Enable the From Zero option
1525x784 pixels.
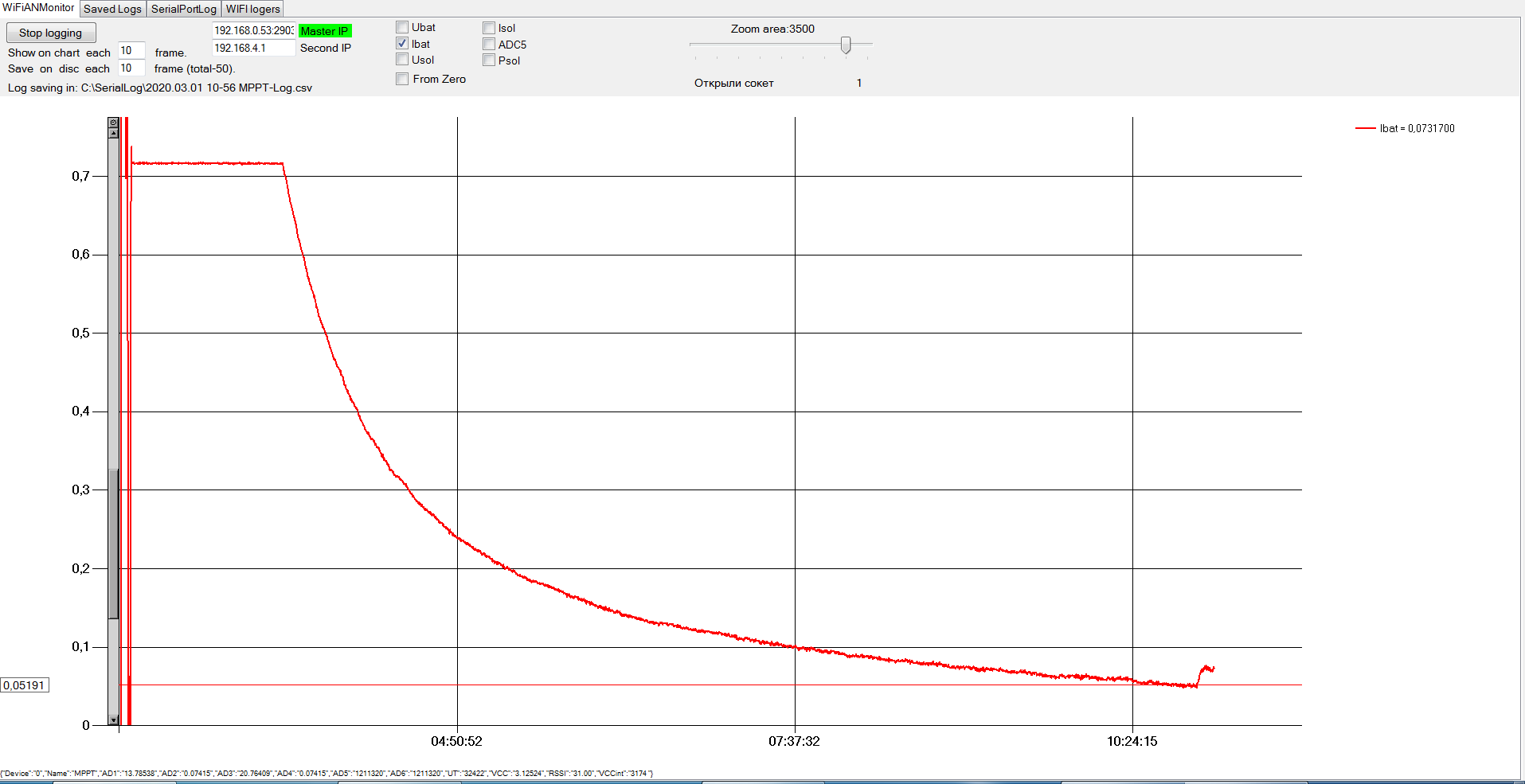(x=402, y=79)
